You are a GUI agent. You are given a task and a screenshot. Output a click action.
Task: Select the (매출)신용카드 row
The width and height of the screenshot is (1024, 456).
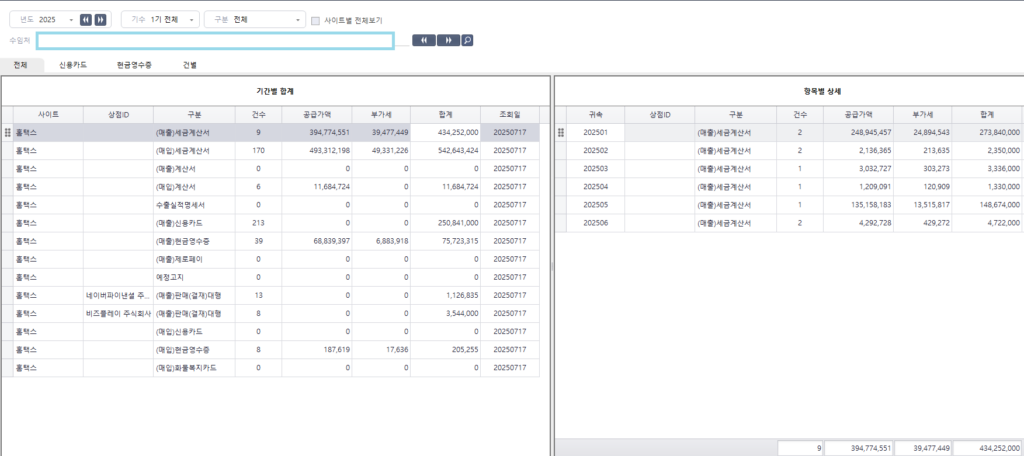point(180,222)
